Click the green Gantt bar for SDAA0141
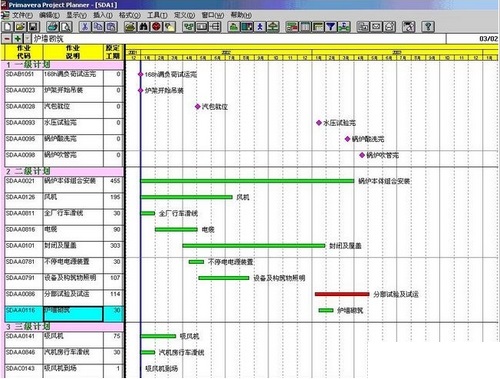500x379 pixels. point(158,336)
